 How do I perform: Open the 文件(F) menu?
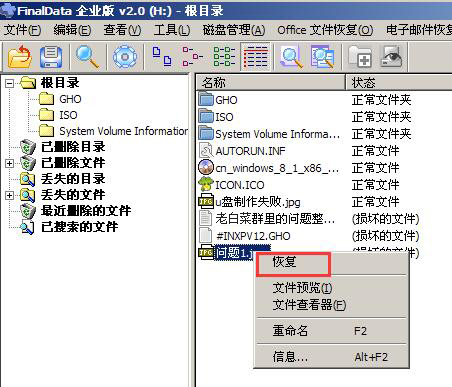click(22, 30)
